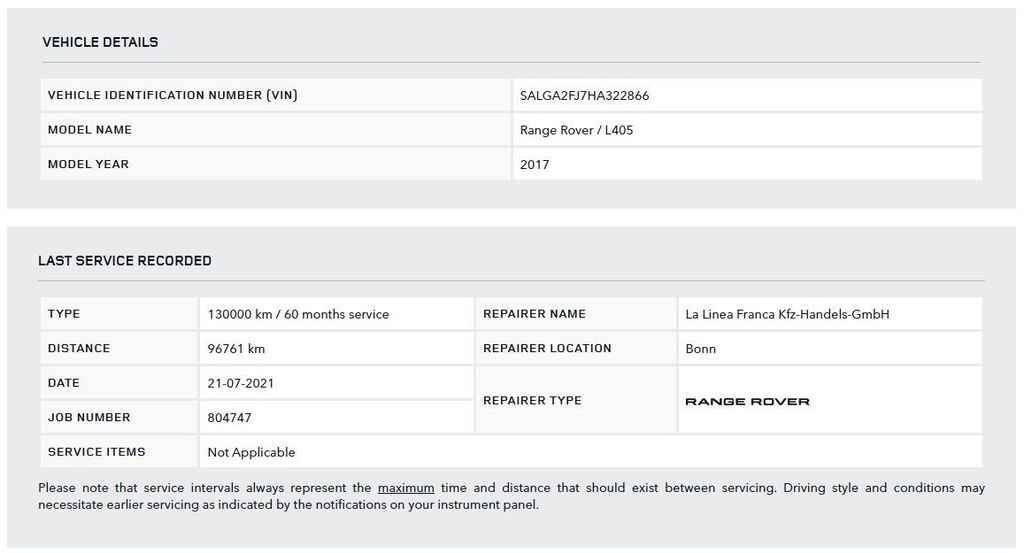The image size is (1024, 553).
Task: Click the underlined word maximum
Action: [x=406, y=488]
